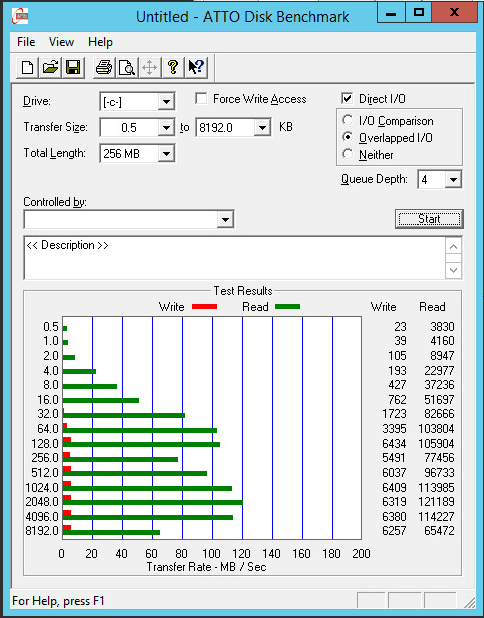Open the minimum Transfer Size dropdown showing 0.5
484x618 pixels.
tap(166, 128)
